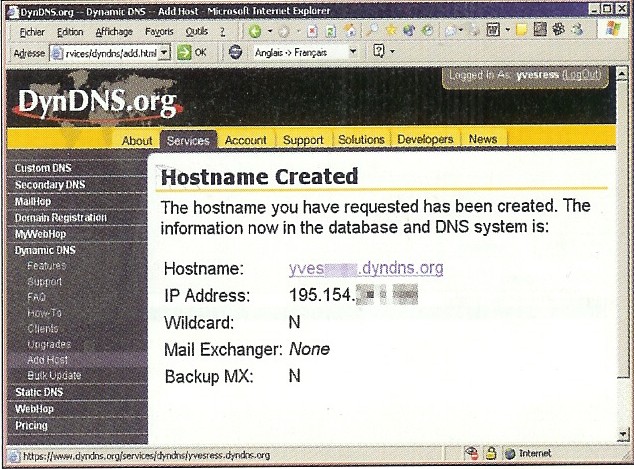Open Pricing in the sidebar
This screenshot has width=634, height=469.
[x=31, y=426]
